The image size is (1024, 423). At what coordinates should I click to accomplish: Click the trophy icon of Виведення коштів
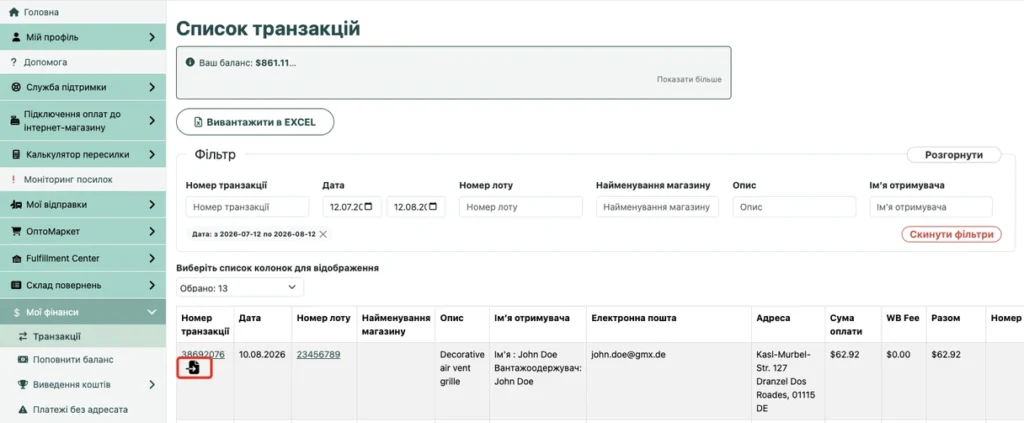pos(23,384)
